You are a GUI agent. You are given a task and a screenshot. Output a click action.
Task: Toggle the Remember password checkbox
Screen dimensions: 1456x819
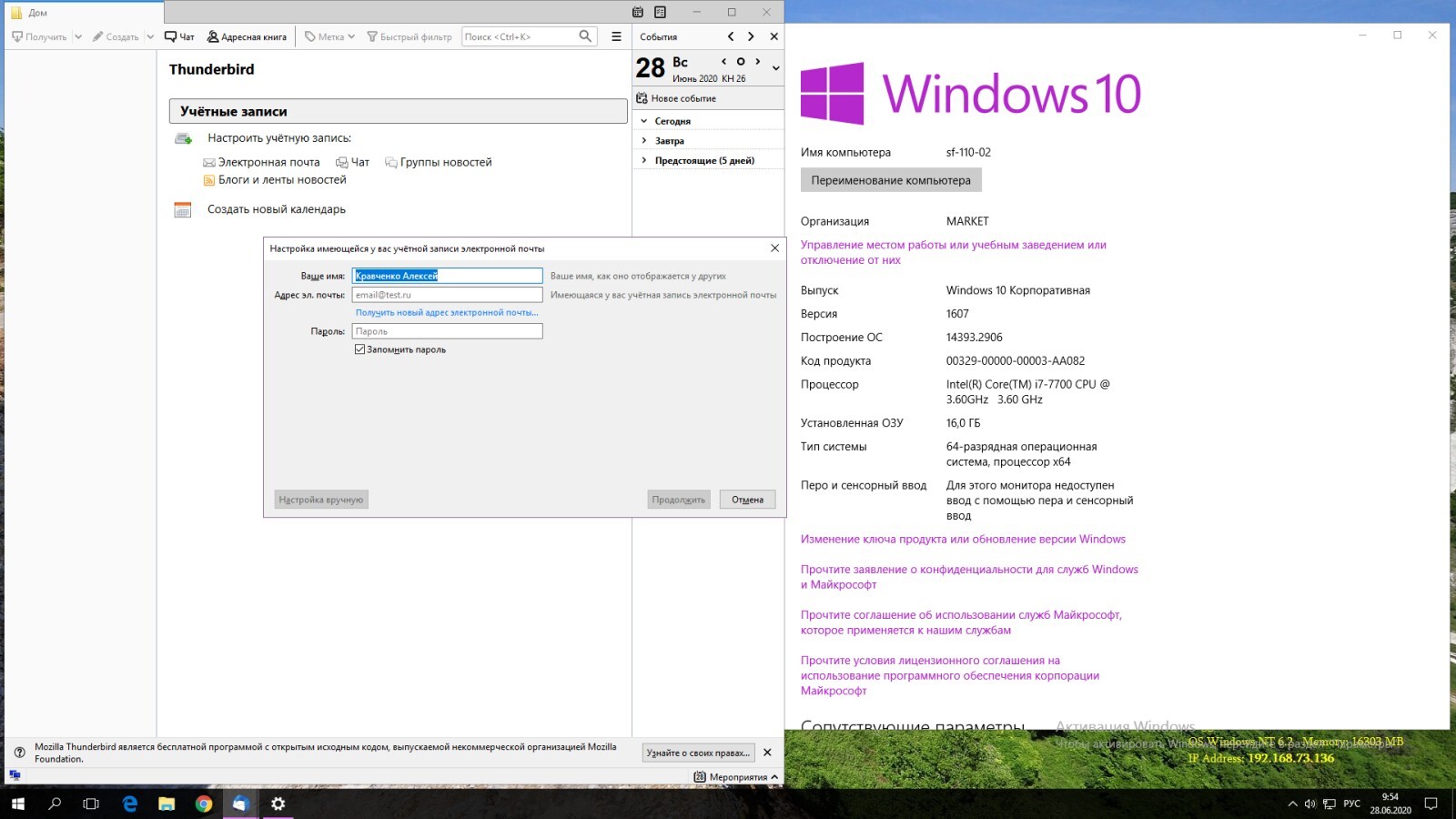click(x=360, y=349)
